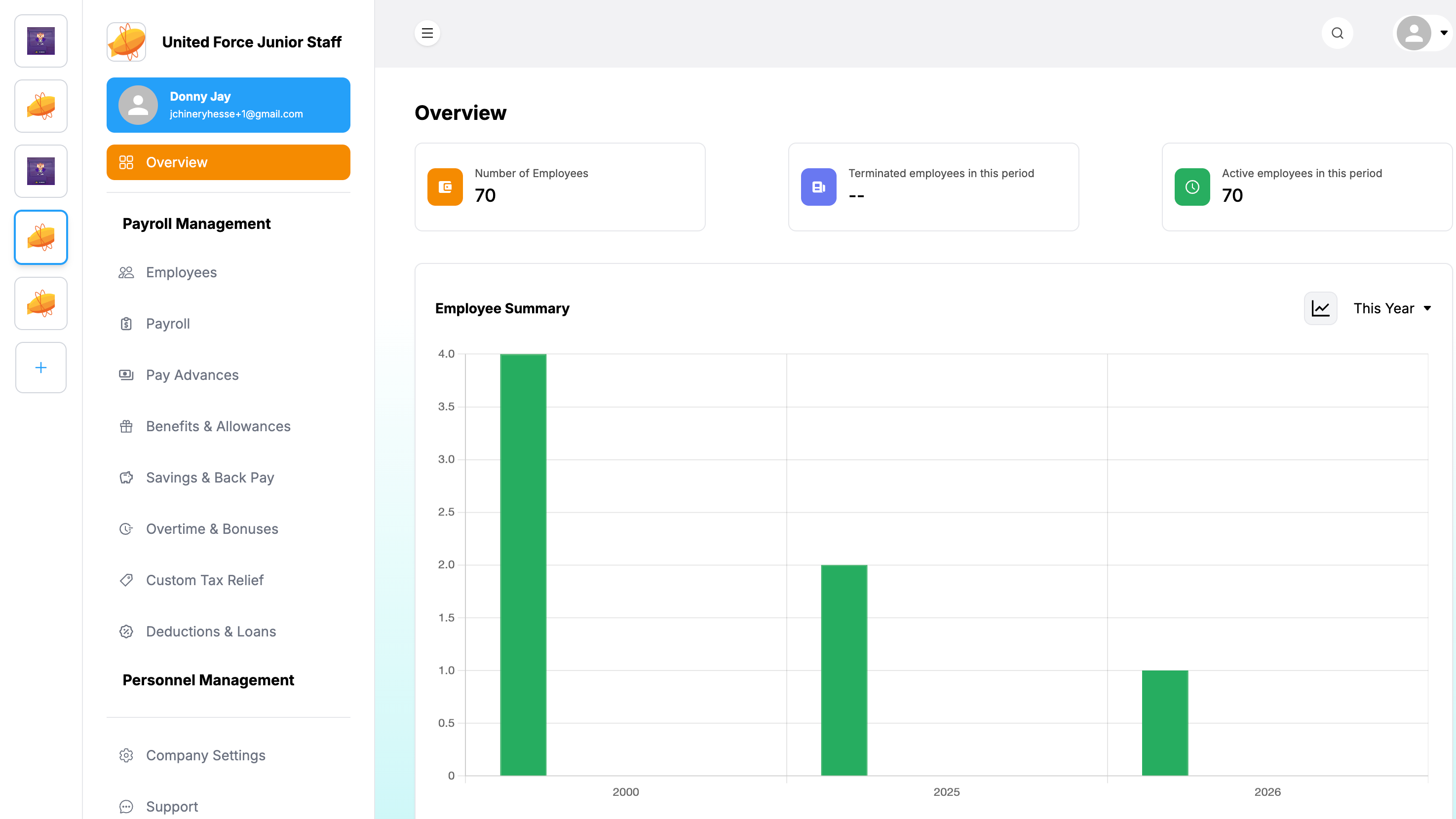This screenshot has height=819, width=1456.
Task: Select the highlighted active company thumbnail
Action: pyautogui.click(x=40, y=237)
